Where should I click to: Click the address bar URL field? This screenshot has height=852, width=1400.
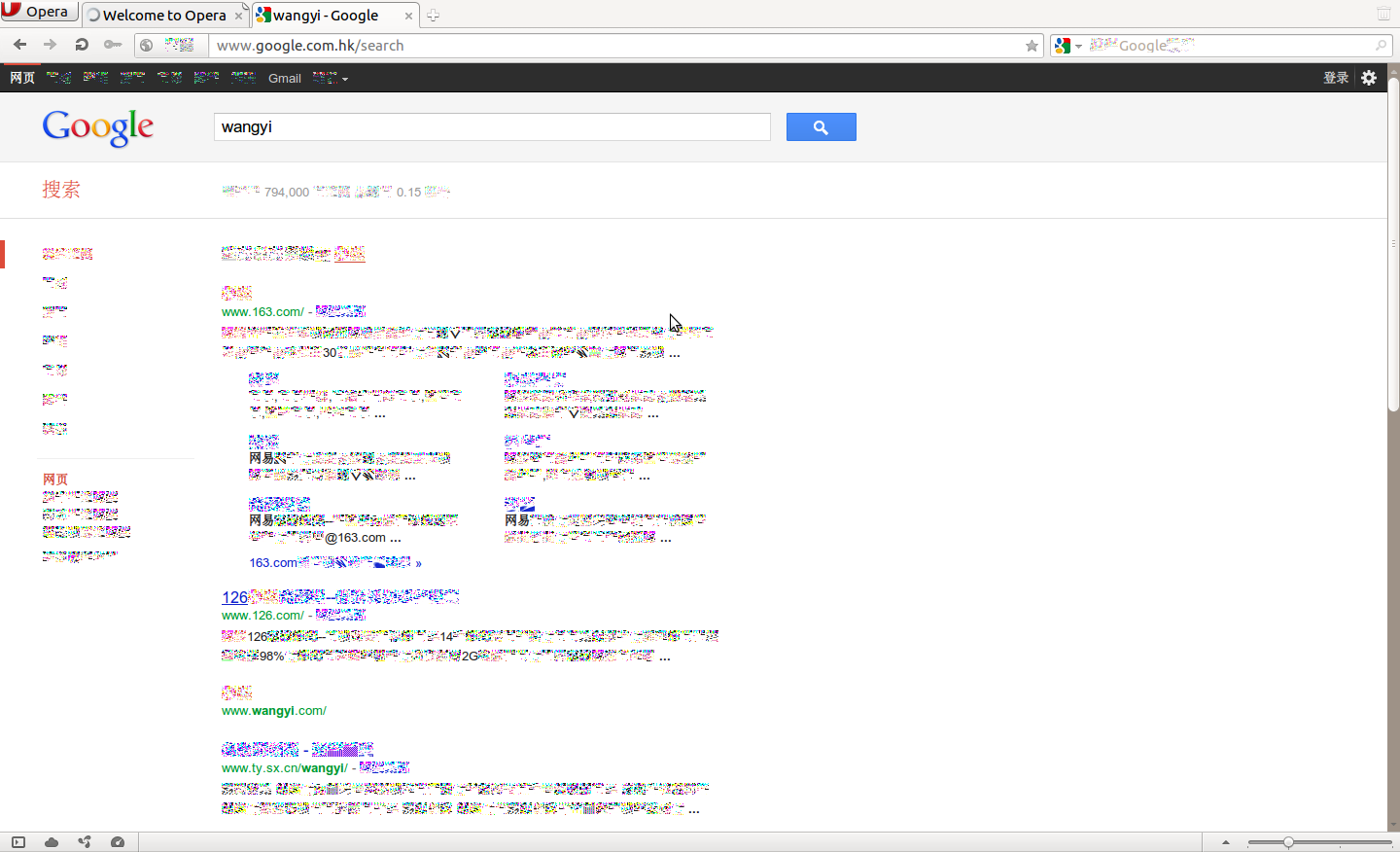[x=617, y=46]
